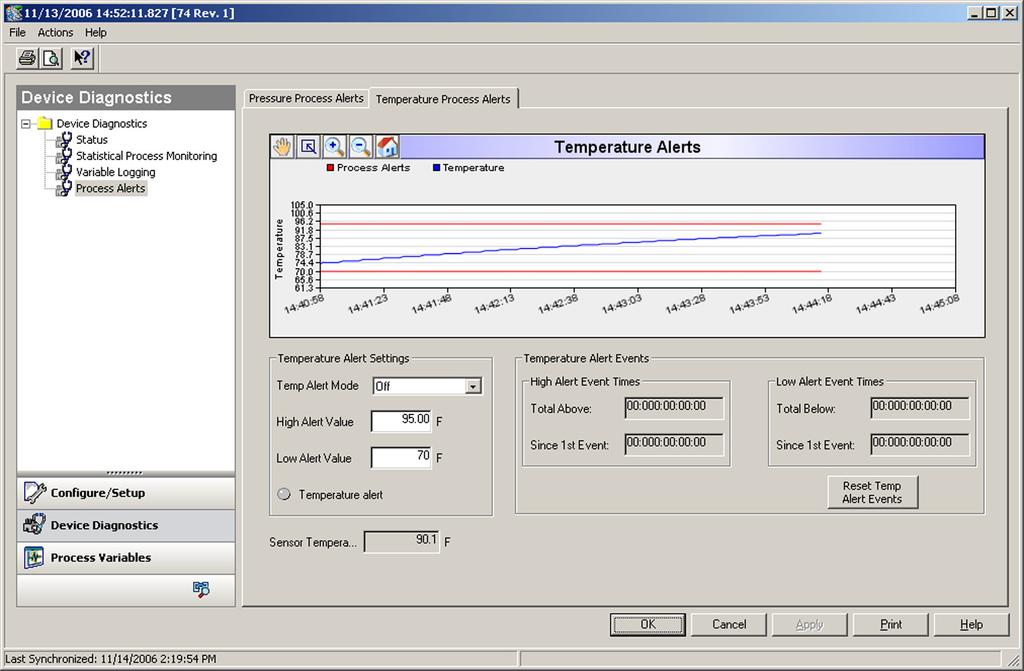Click the Process Variables chart icon

[34, 557]
